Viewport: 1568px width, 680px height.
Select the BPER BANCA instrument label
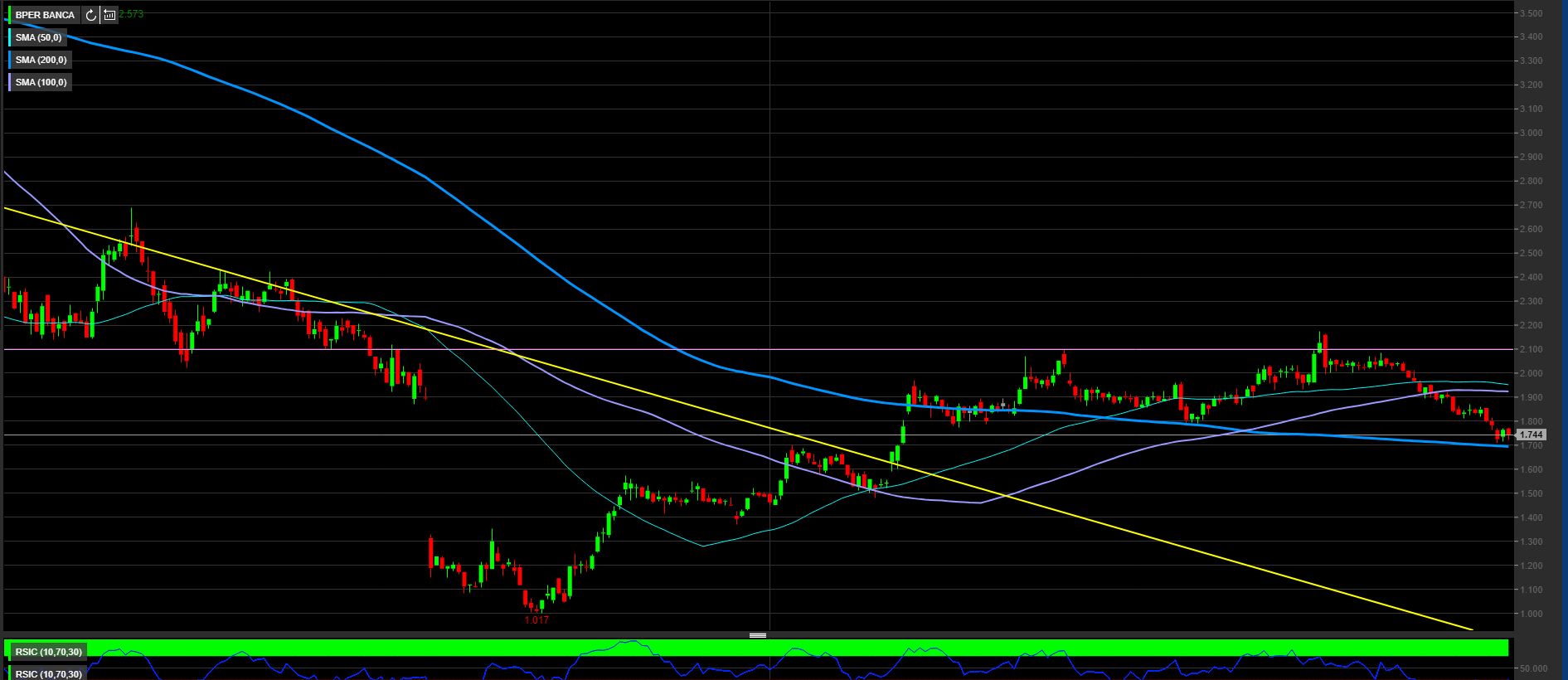coord(45,15)
